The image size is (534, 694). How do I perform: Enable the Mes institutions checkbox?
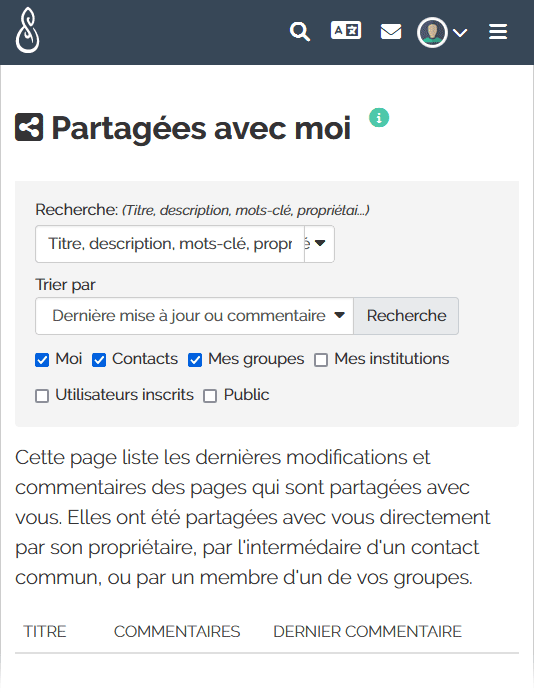(321, 360)
